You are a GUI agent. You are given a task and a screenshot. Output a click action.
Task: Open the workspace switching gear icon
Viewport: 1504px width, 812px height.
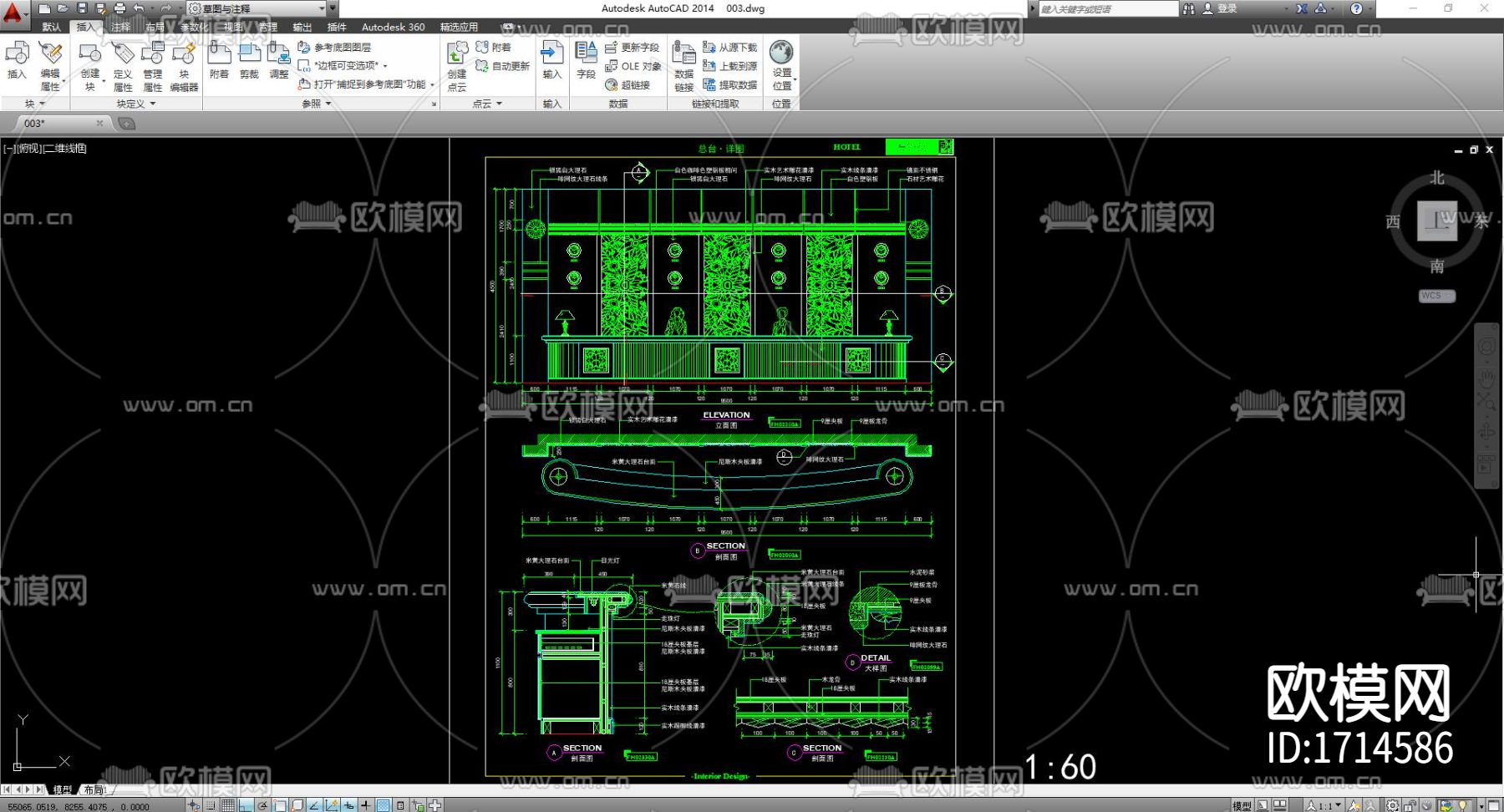pyautogui.click(x=1392, y=805)
